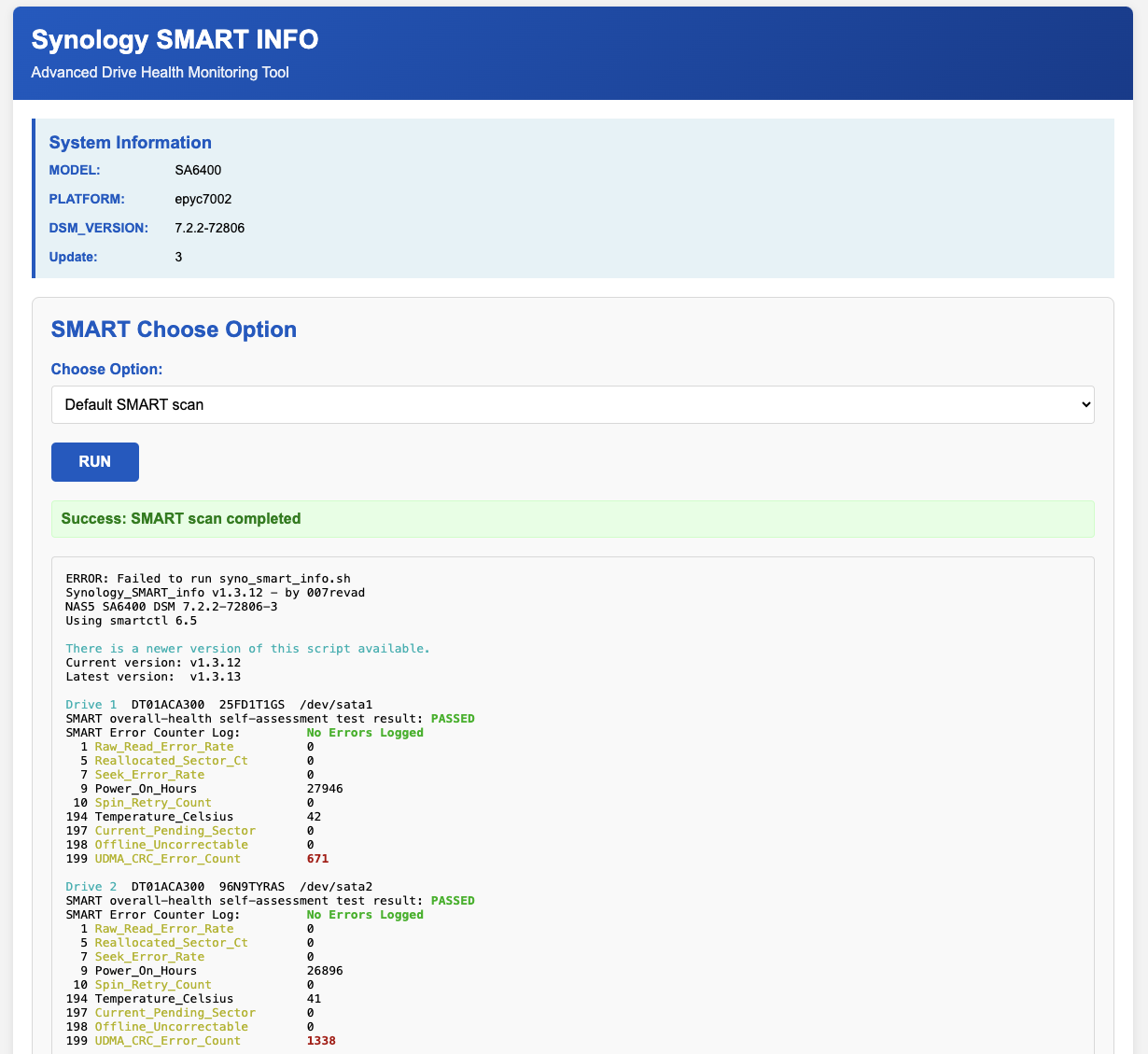Screen dimensions: 1148x1054
Task: Click Drive 1 "Raw_Read_Error_Rate" attribute
Action: click(164, 747)
